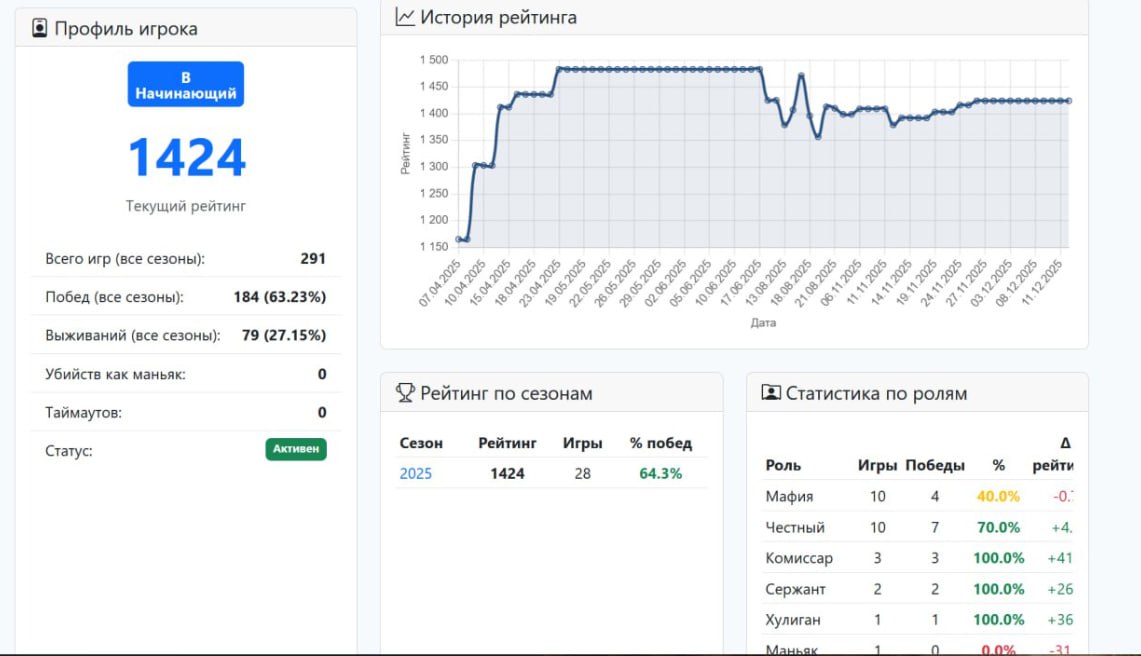The image size is (1141, 656).
Task: Click the large current rating number 1424
Action: [x=186, y=158]
